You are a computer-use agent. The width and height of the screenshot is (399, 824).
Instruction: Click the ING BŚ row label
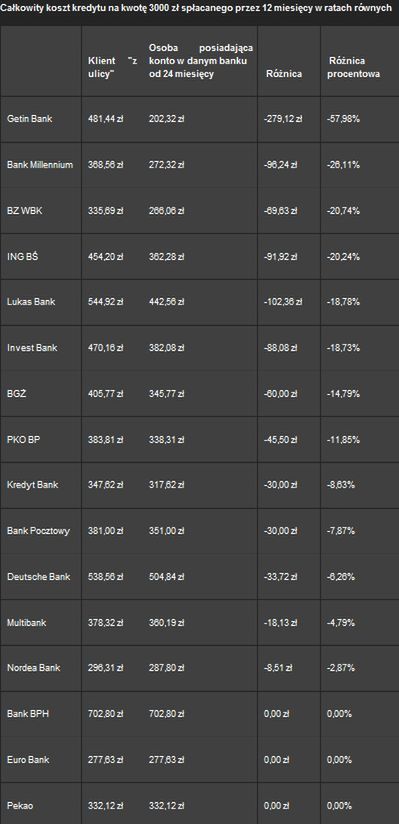pyautogui.click(x=22, y=256)
